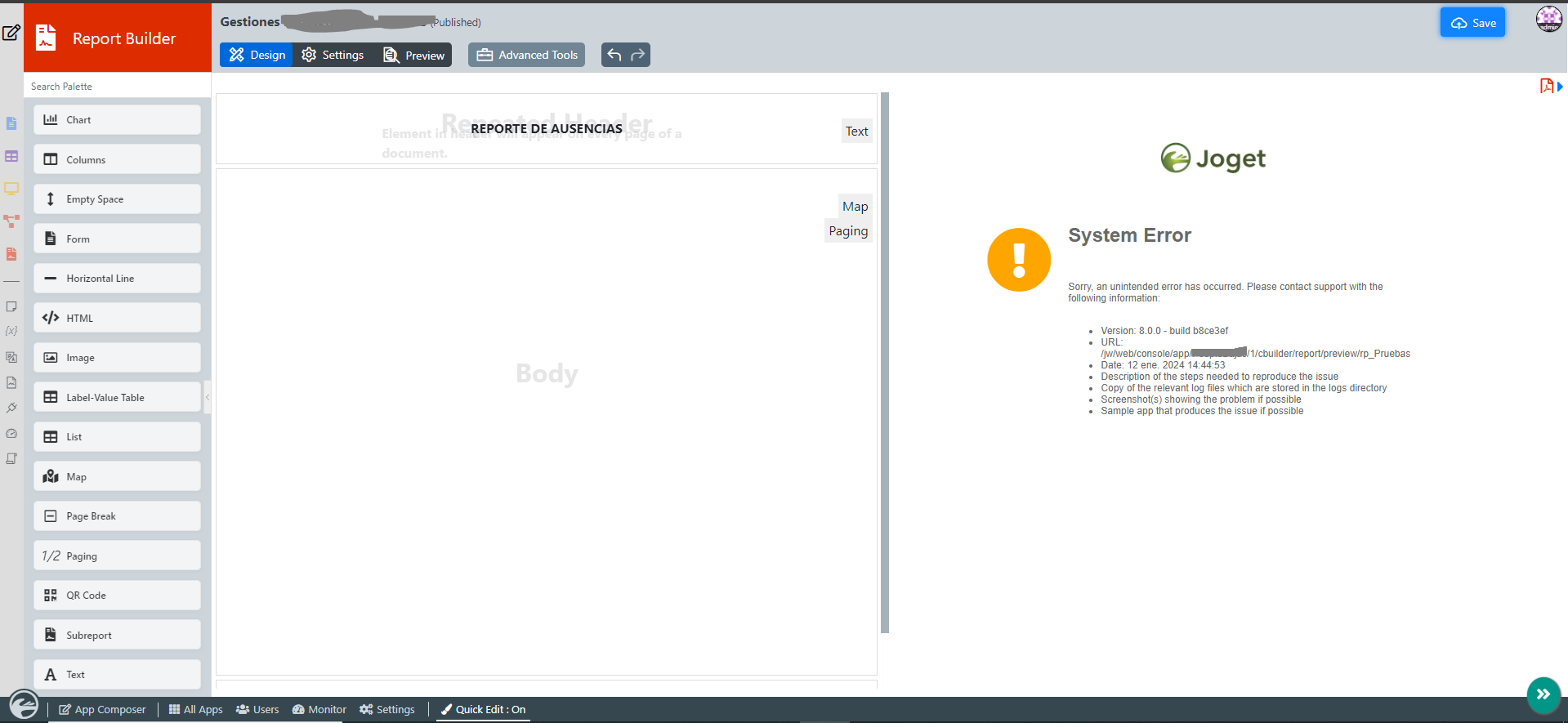Open the App Composer pencil icon at top-left
Viewport: 1568px width, 723px height.
(x=11, y=33)
